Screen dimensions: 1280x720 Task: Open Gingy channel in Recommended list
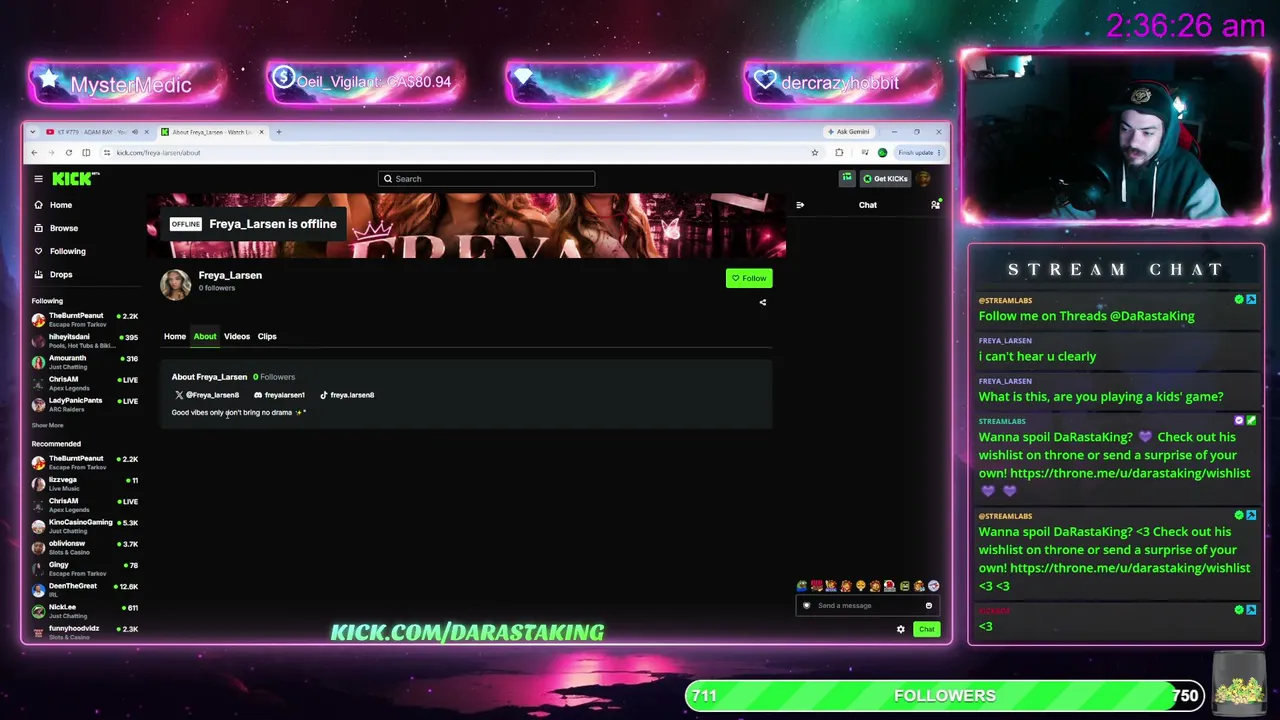point(85,569)
